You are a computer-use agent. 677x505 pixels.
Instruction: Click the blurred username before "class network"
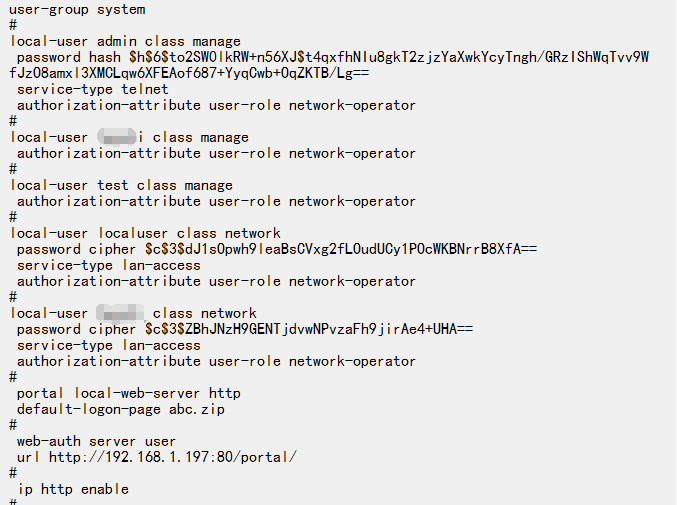[x=120, y=313]
